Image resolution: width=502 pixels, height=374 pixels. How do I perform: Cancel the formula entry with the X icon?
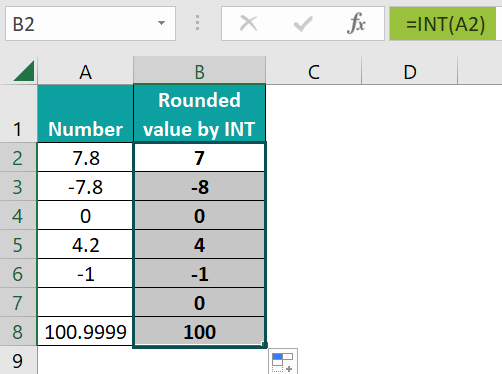click(248, 24)
